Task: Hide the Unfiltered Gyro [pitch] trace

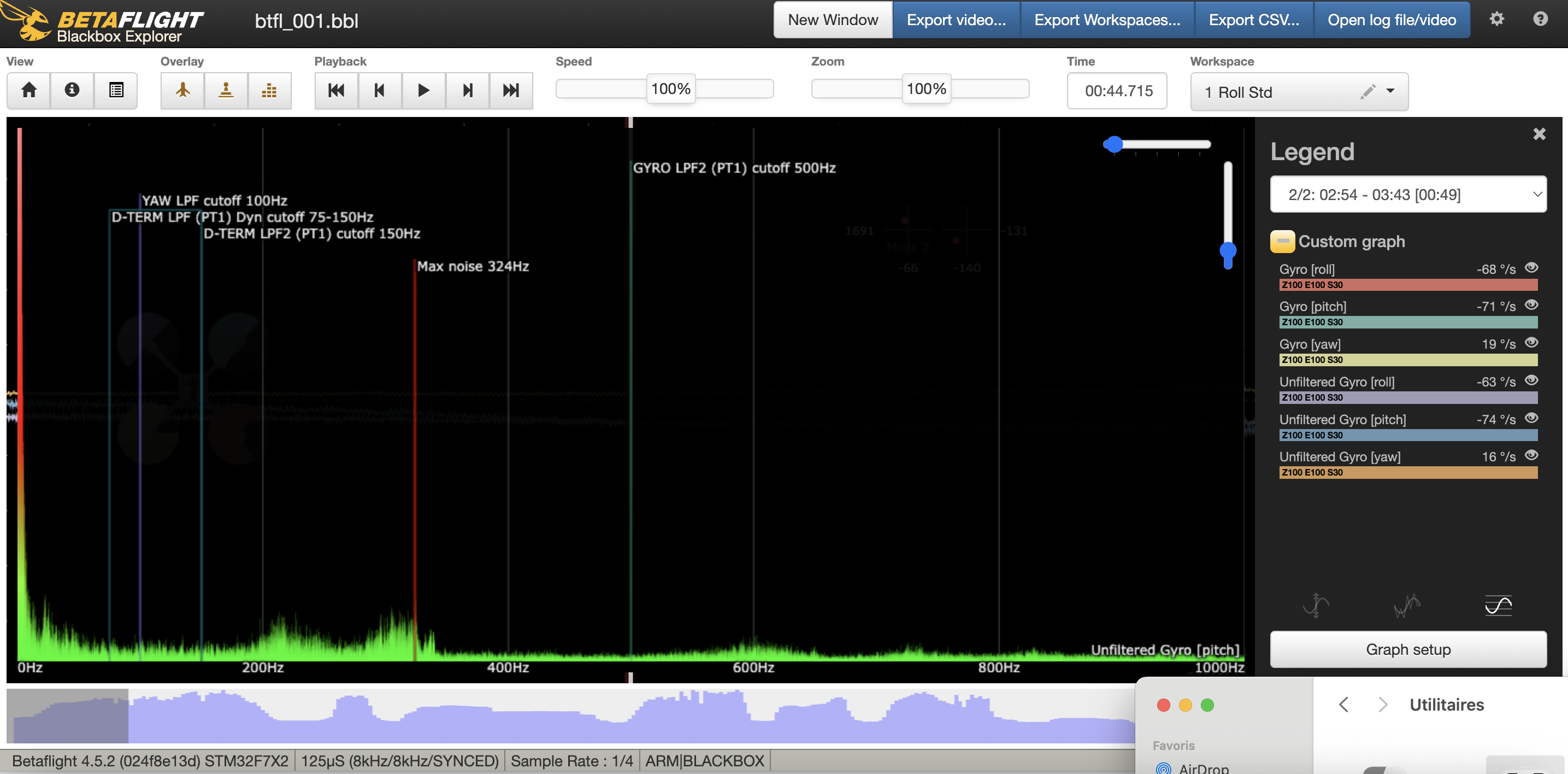Action: 1531,418
